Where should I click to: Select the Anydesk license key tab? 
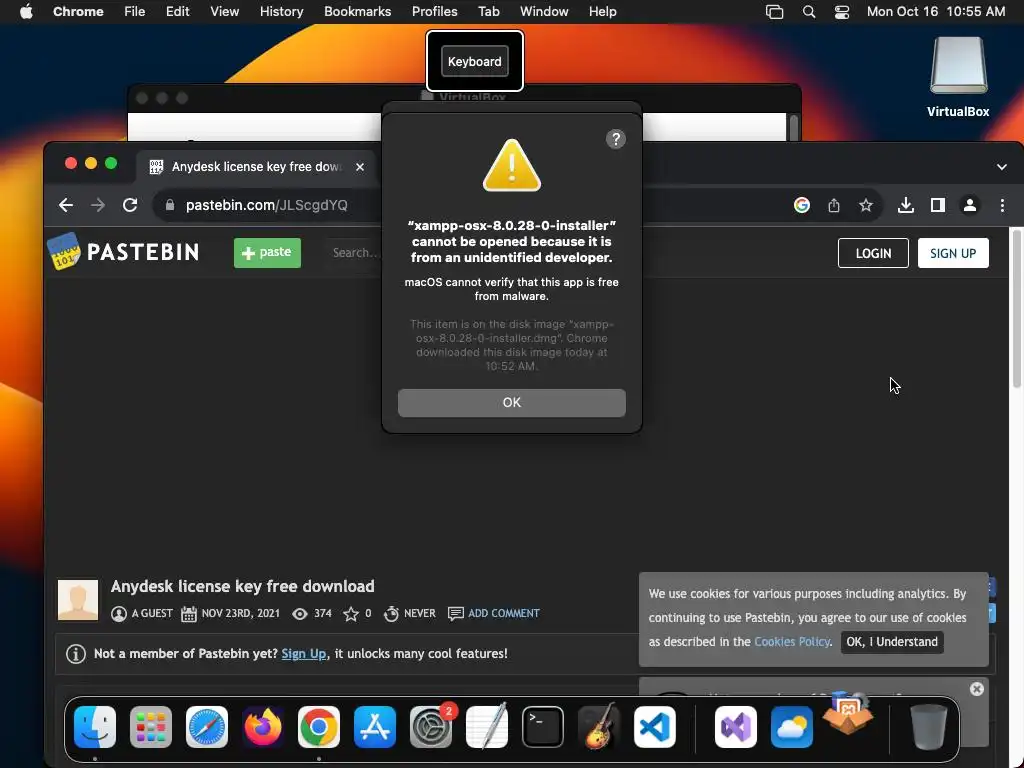coord(255,167)
